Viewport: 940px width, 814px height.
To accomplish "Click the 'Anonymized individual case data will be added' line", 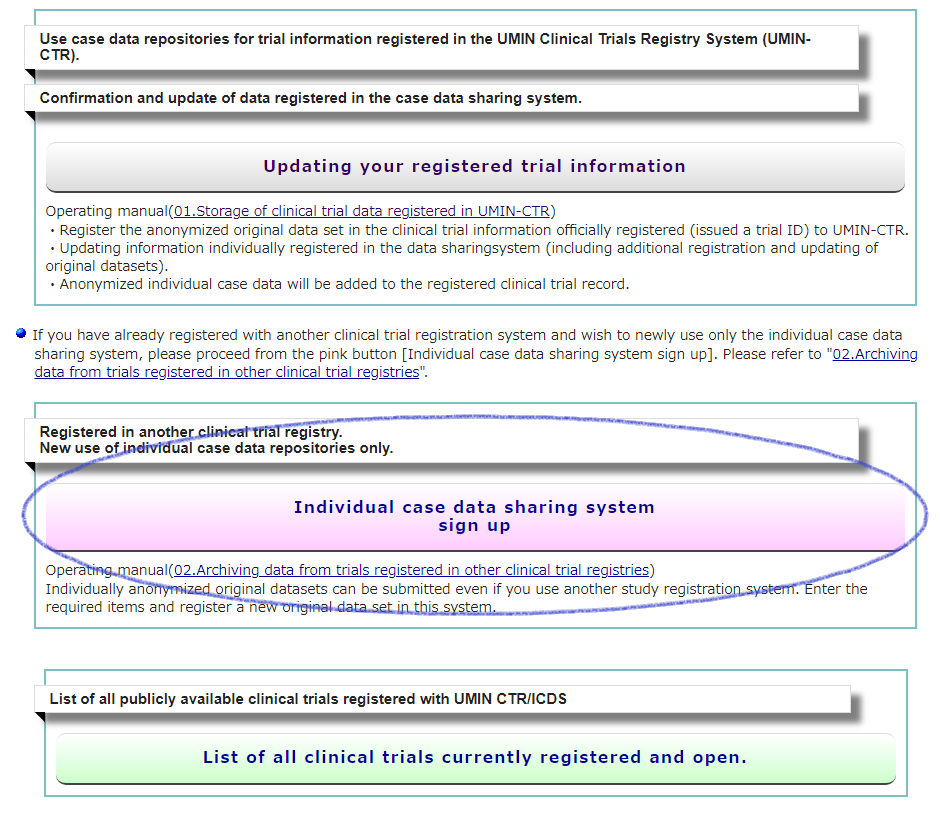I will click(x=340, y=284).
